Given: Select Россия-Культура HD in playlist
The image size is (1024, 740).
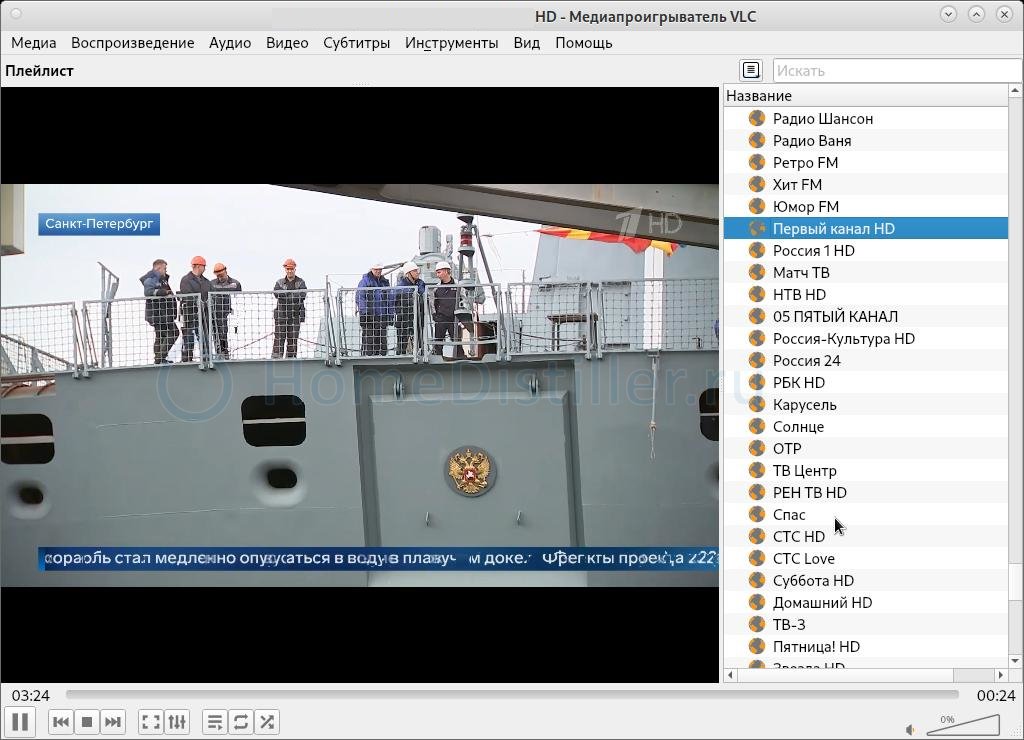Looking at the screenshot, I should [x=866, y=338].
